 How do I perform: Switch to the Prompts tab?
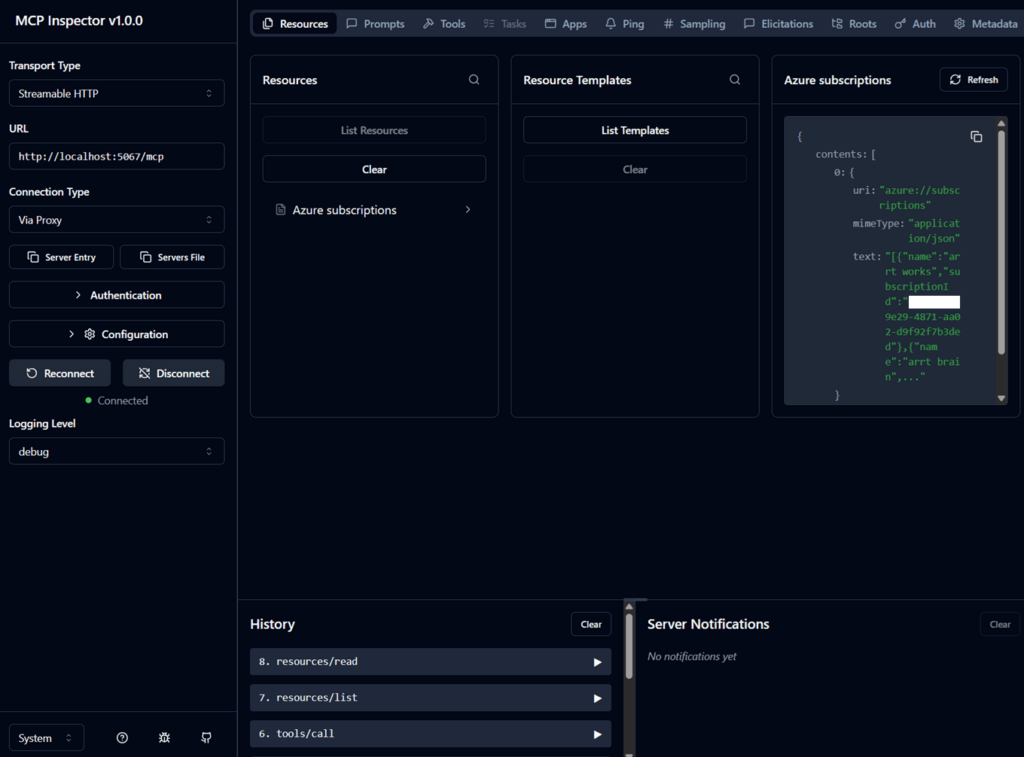[376, 24]
